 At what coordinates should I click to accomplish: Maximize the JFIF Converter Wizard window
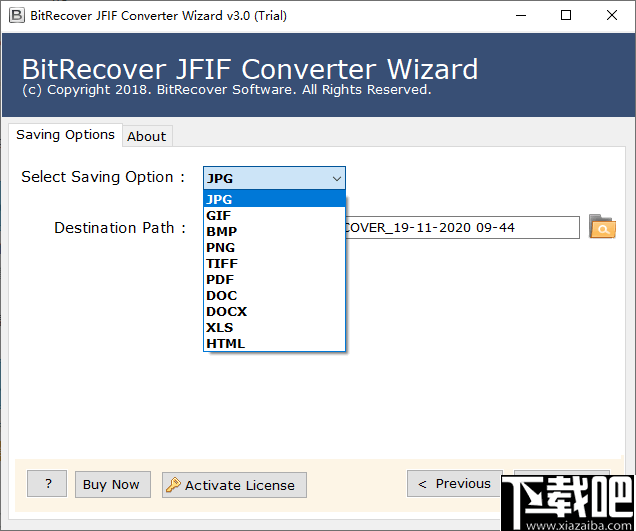coord(566,15)
